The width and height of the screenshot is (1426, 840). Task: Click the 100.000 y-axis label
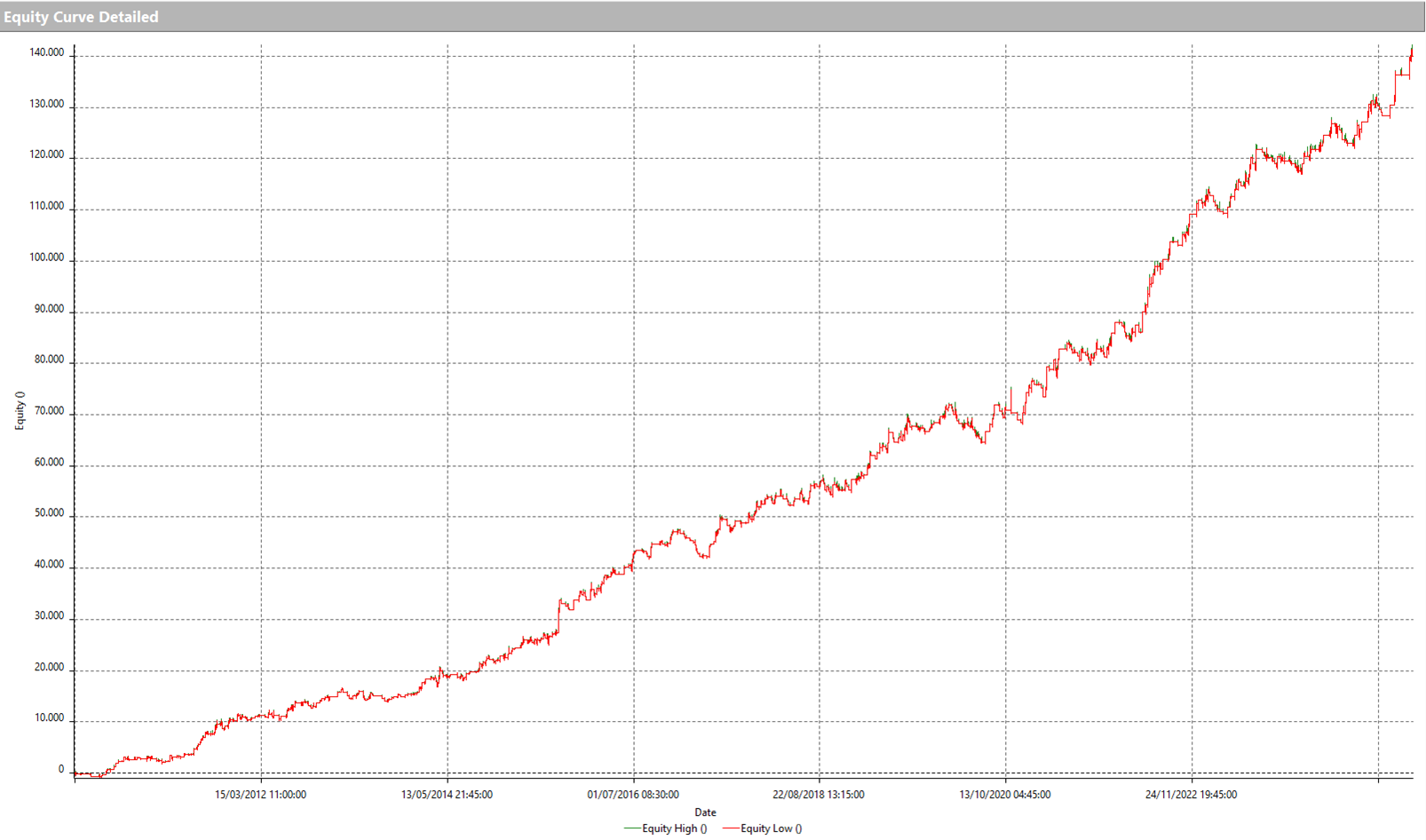pyautogui.click(x=46, y=258)
